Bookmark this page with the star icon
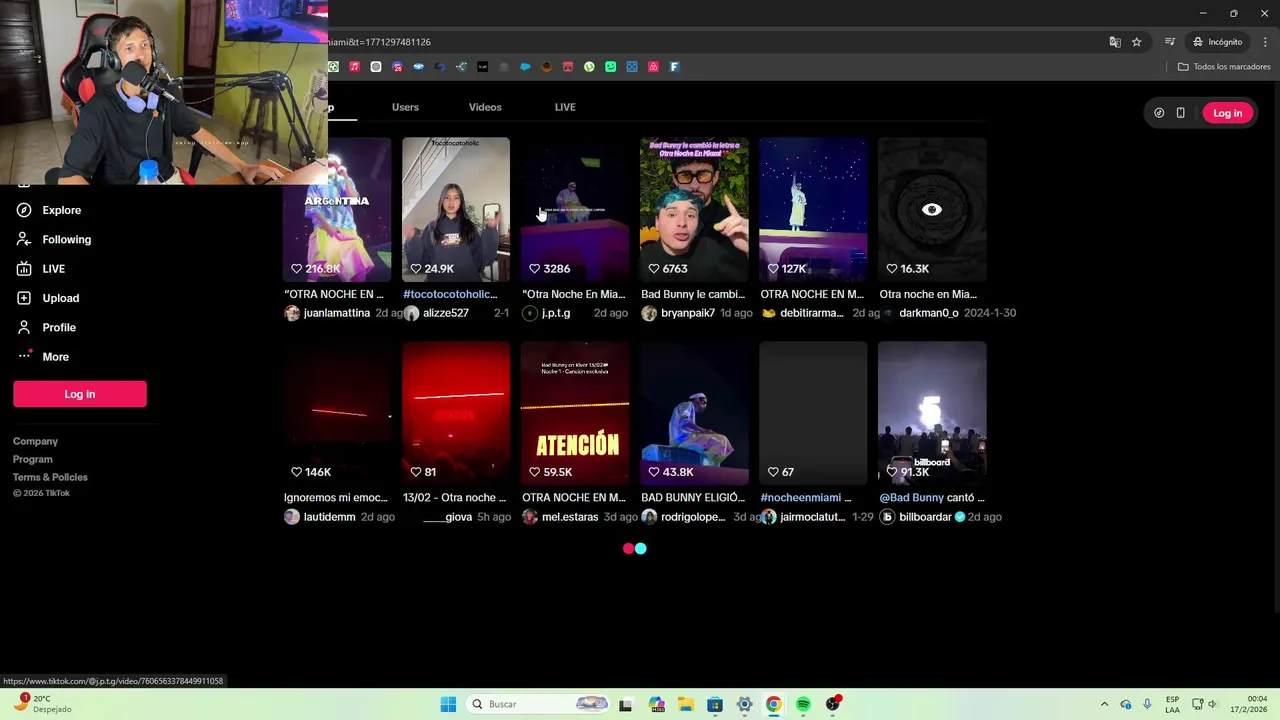Viewport: 1280px width, 720px height. coord(1137,42)
